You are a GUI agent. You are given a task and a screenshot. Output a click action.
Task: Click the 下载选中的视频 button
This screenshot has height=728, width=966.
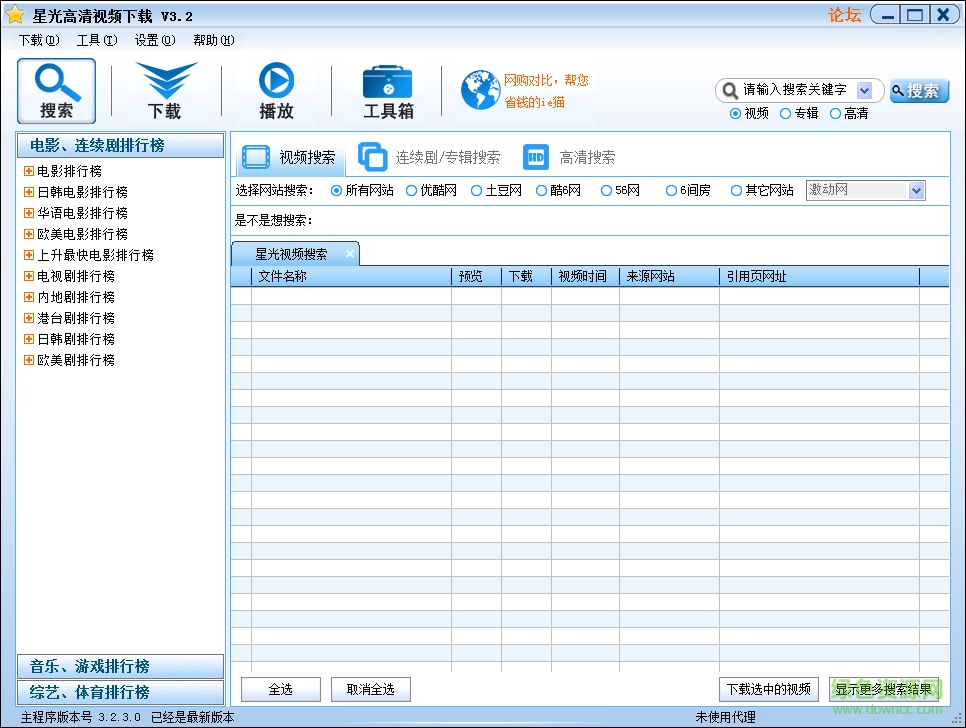click(x=768, y=689)
